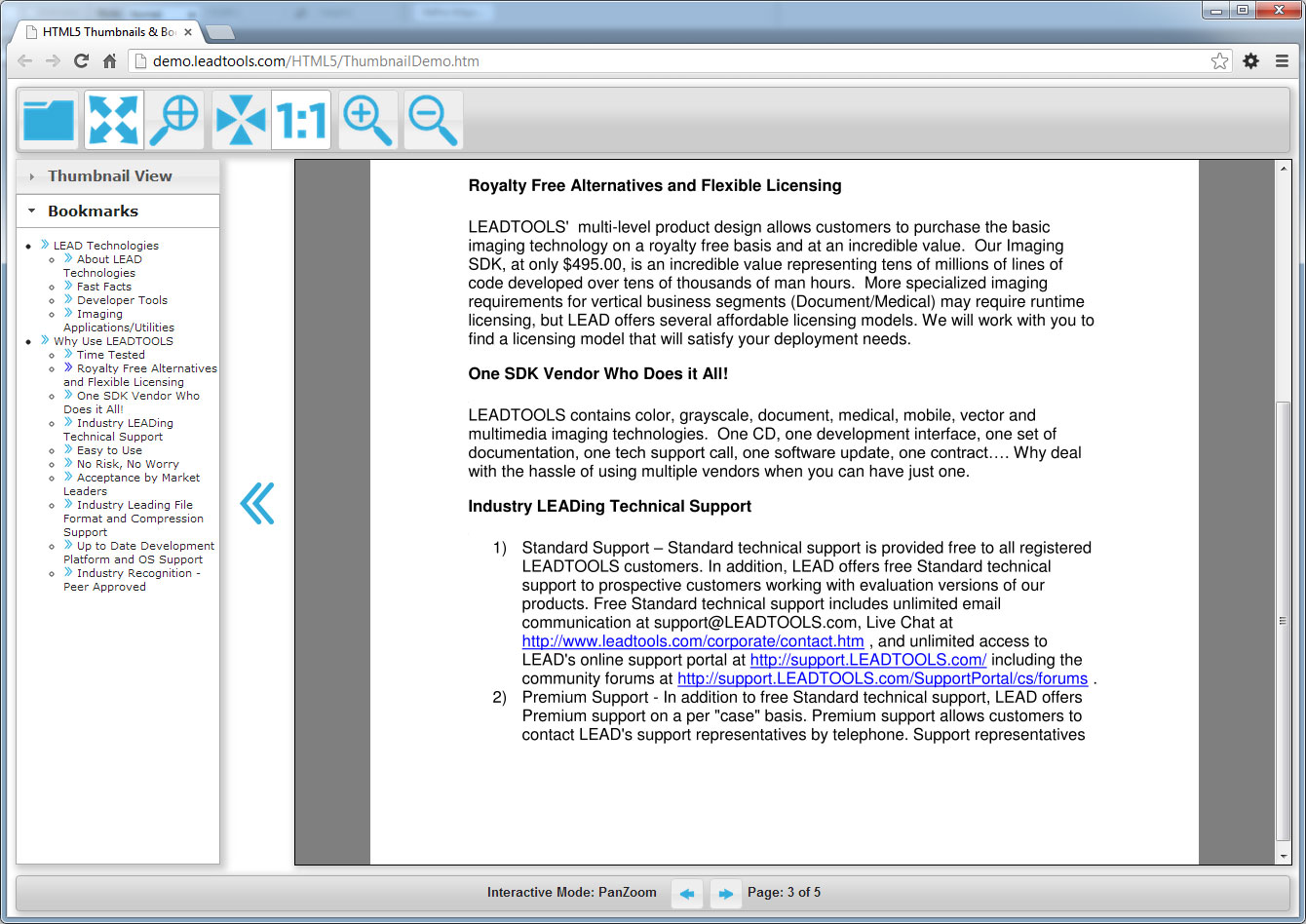
Task: Open Chrome menu (three lines)
Action: point(1282,60)
